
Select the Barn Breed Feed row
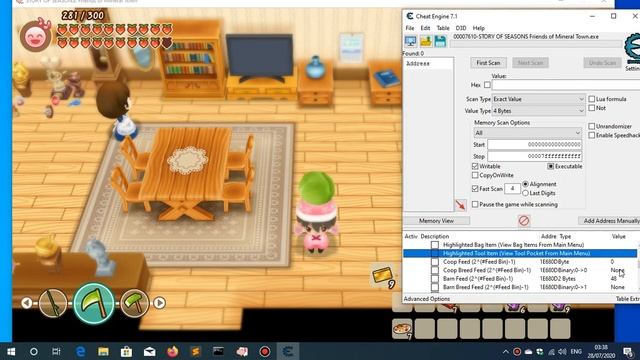tap(520, 287)
